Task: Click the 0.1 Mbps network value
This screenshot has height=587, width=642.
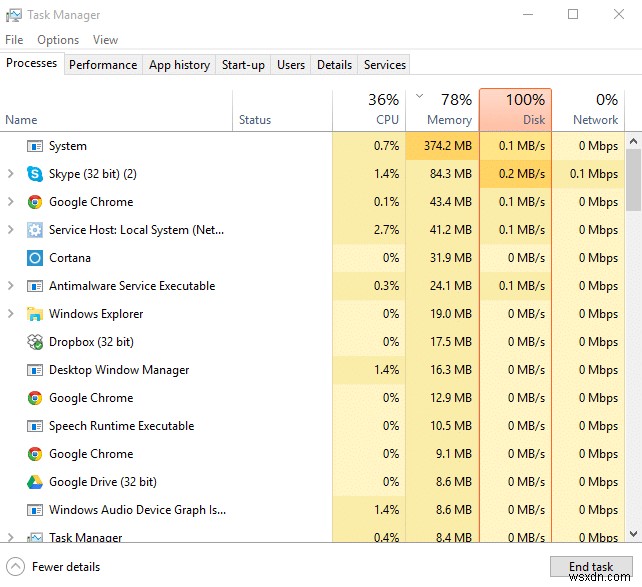Action: tap(594, 174)
